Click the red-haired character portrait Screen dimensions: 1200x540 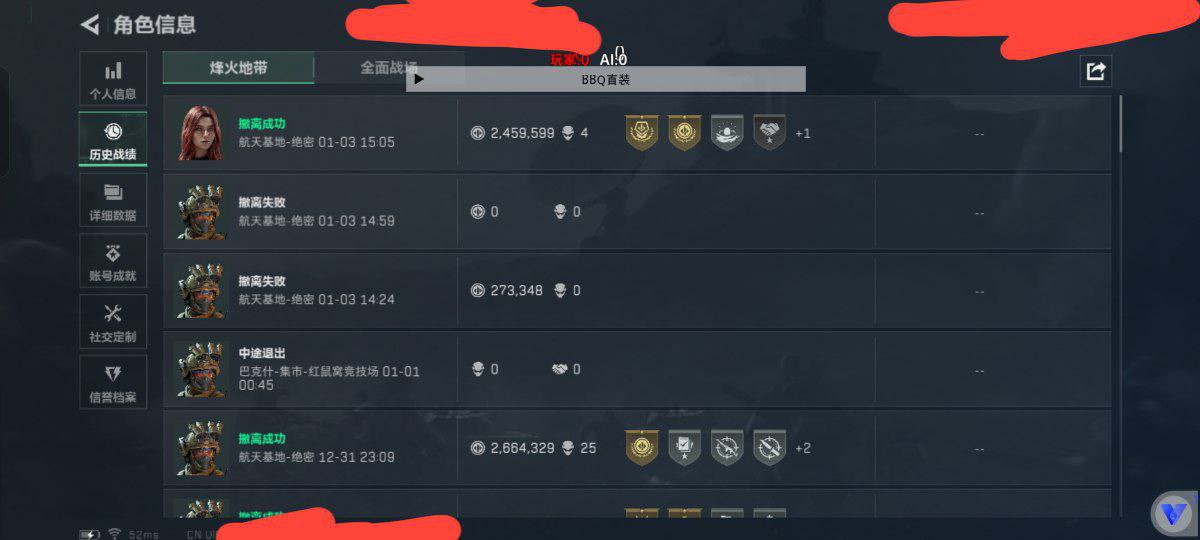click(201, 132)
